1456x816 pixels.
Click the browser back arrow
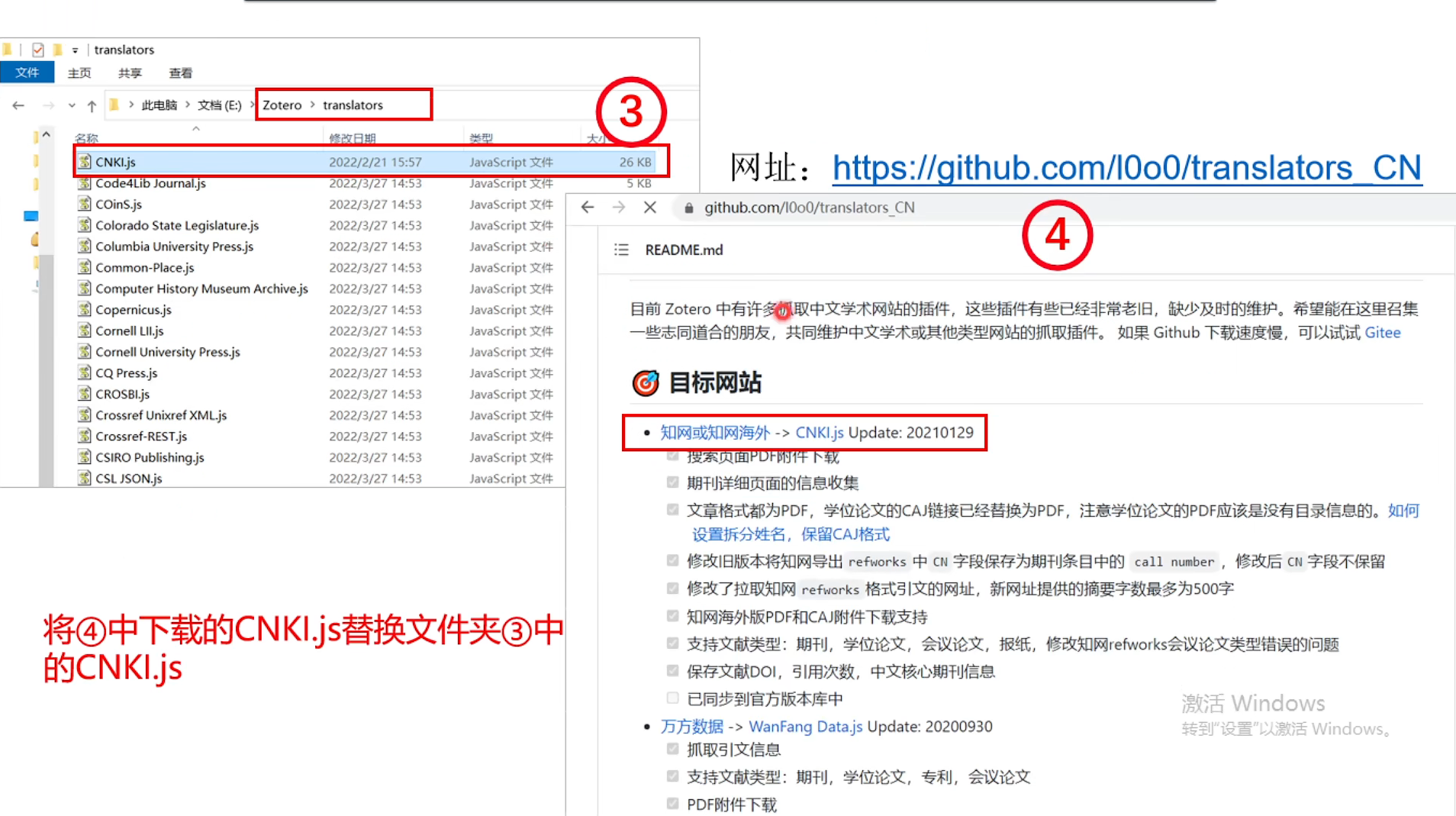(x=587, y=207)
